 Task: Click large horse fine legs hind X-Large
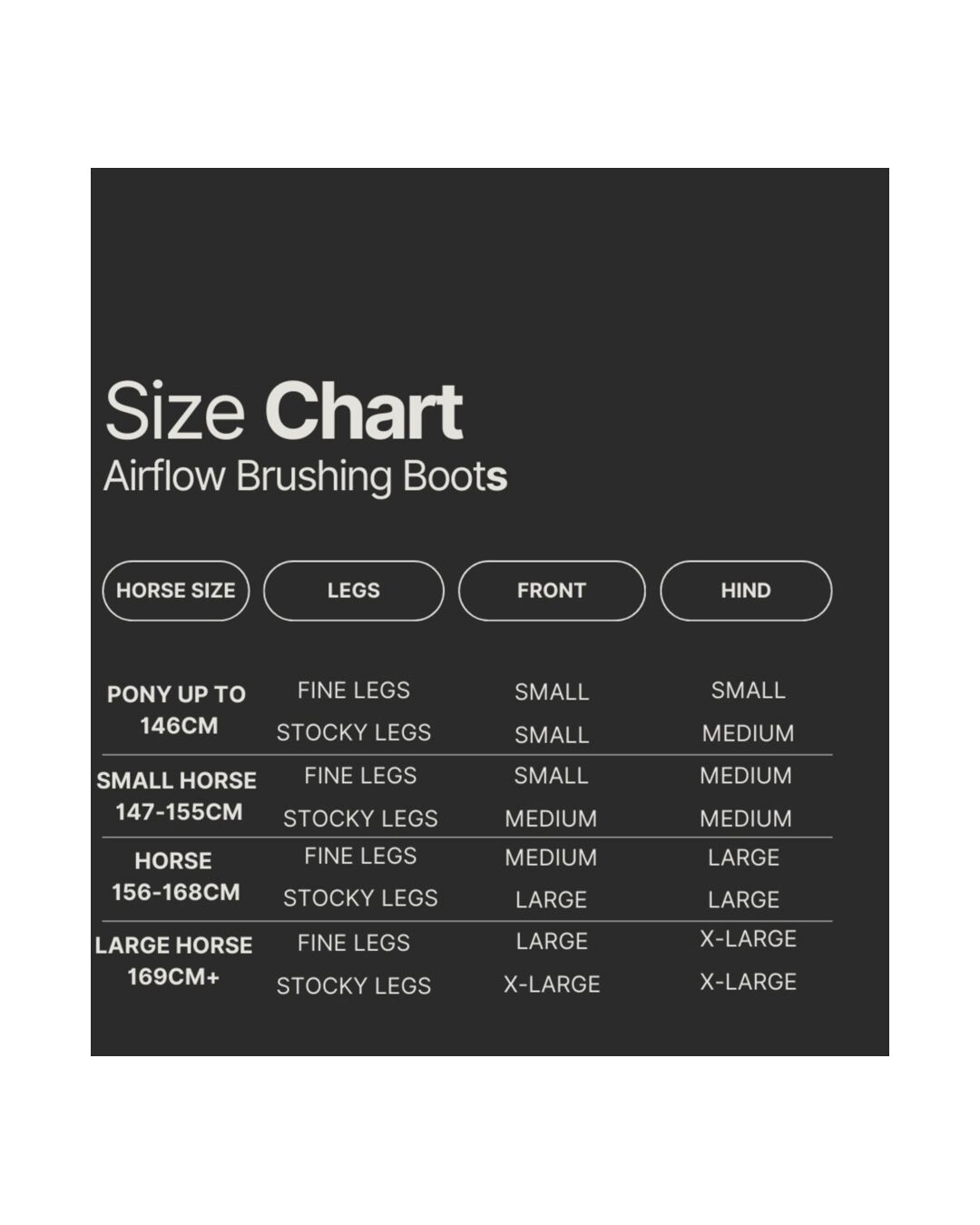coord(748,939)
